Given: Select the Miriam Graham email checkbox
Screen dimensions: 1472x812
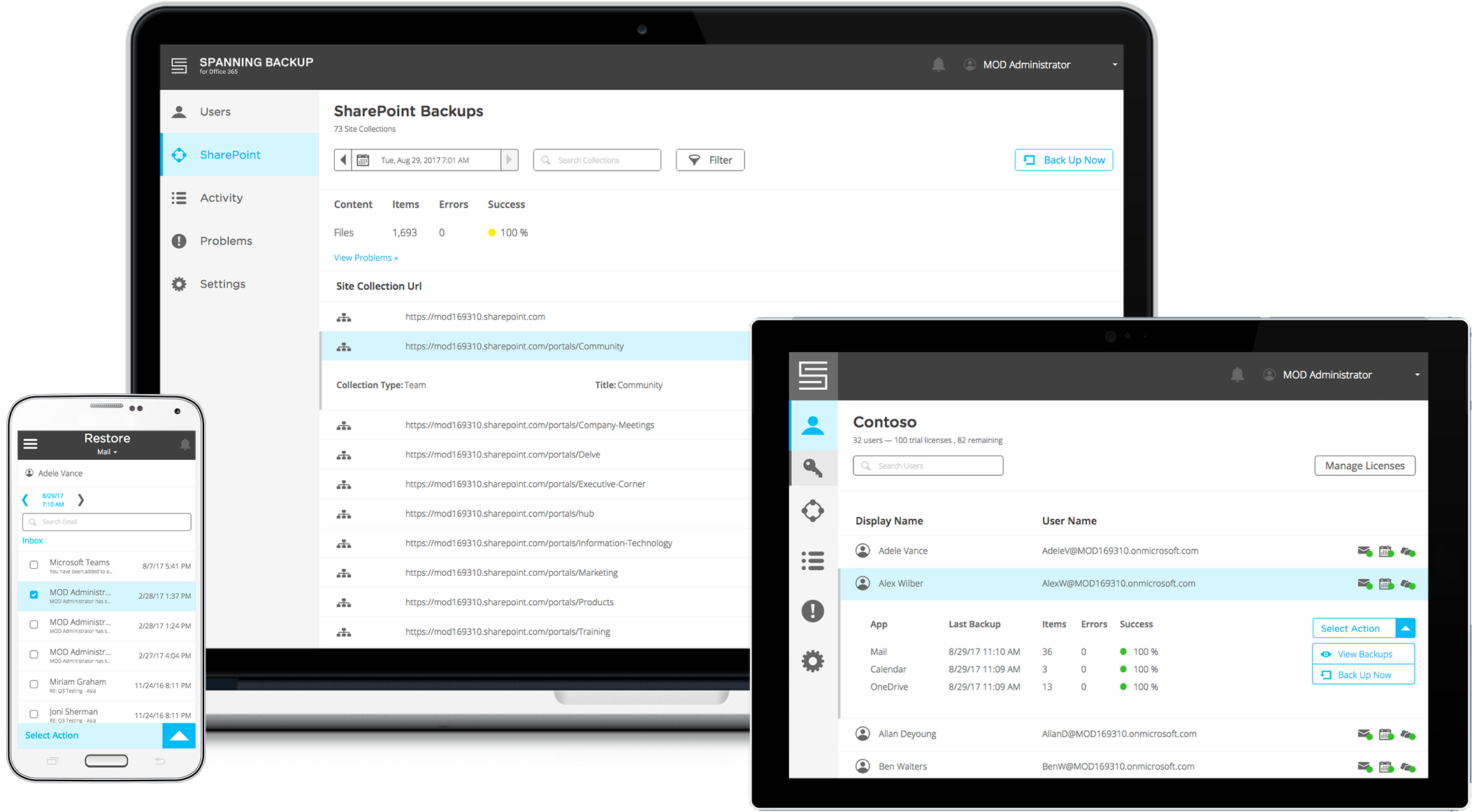Looking at the screenshot, I should pyautogui.click(x=34, y=684).
